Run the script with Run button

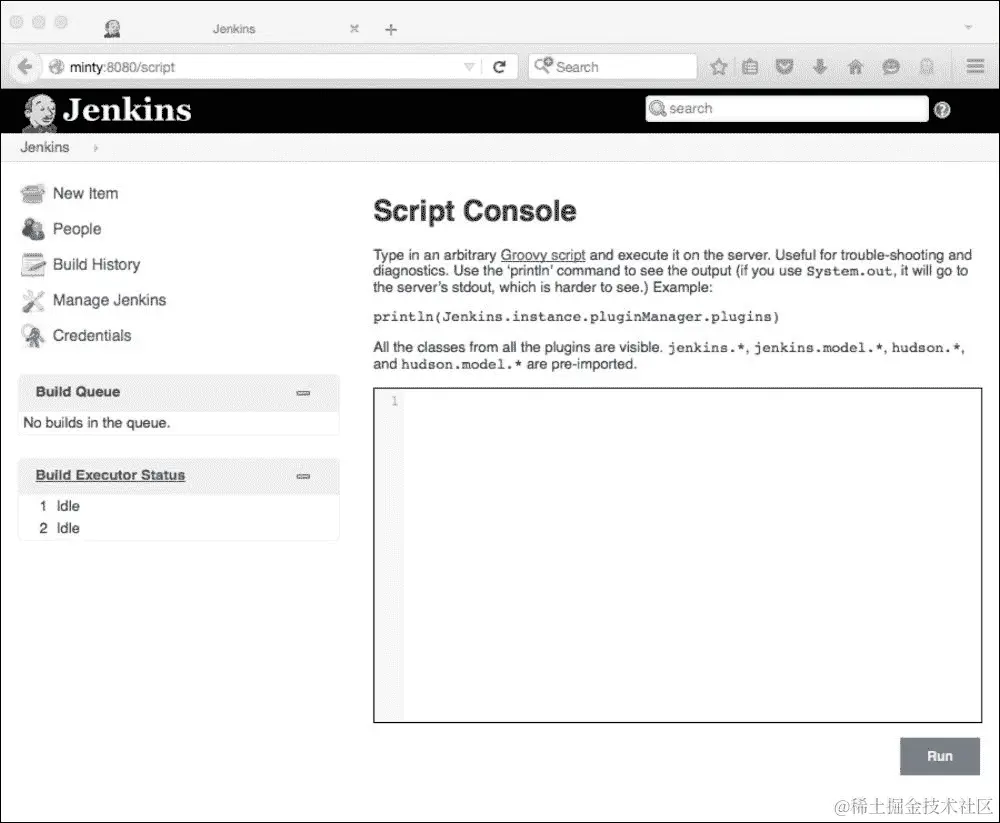point(939,757)
